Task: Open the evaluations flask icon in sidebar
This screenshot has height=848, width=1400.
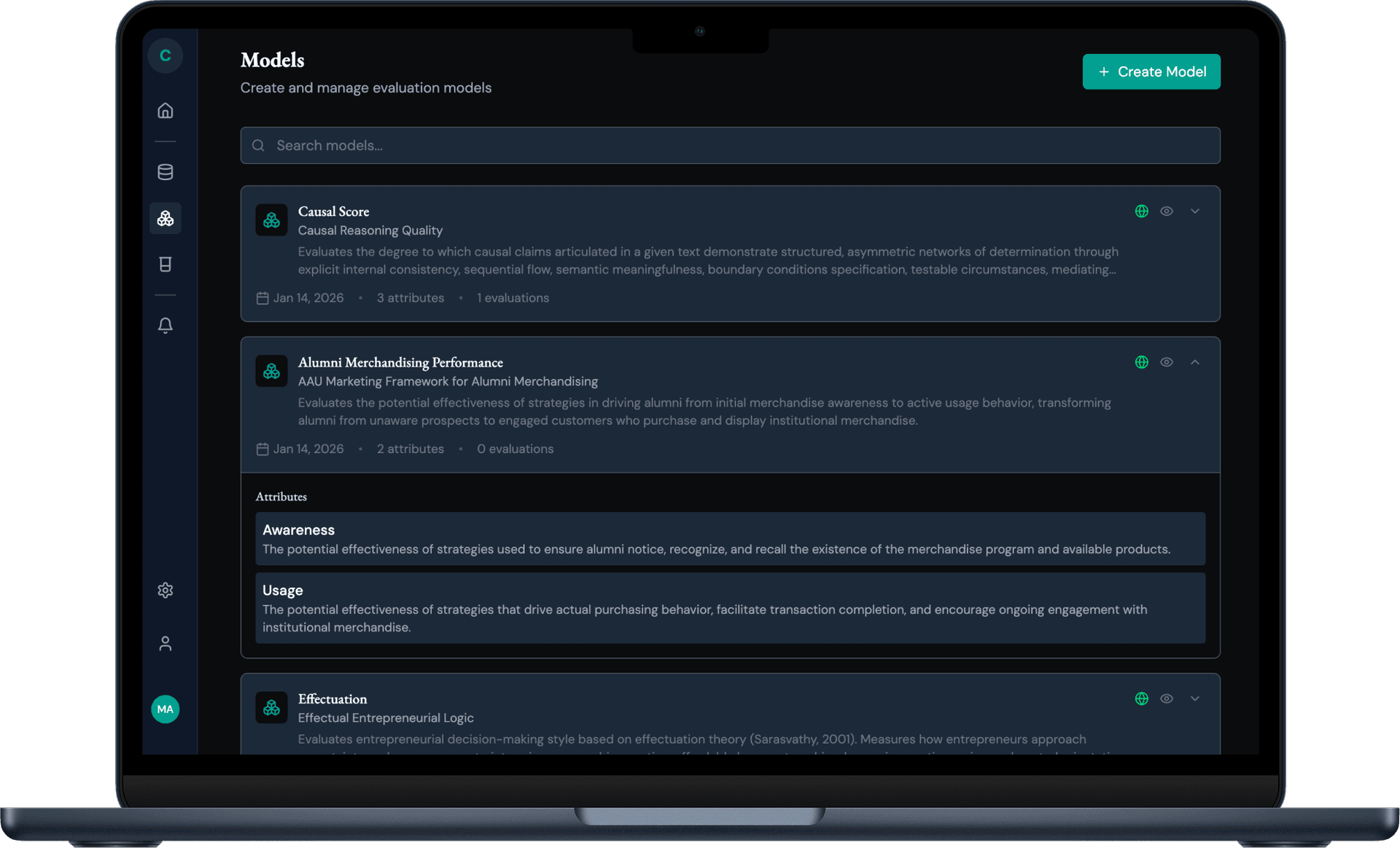Action: point(165,264)
